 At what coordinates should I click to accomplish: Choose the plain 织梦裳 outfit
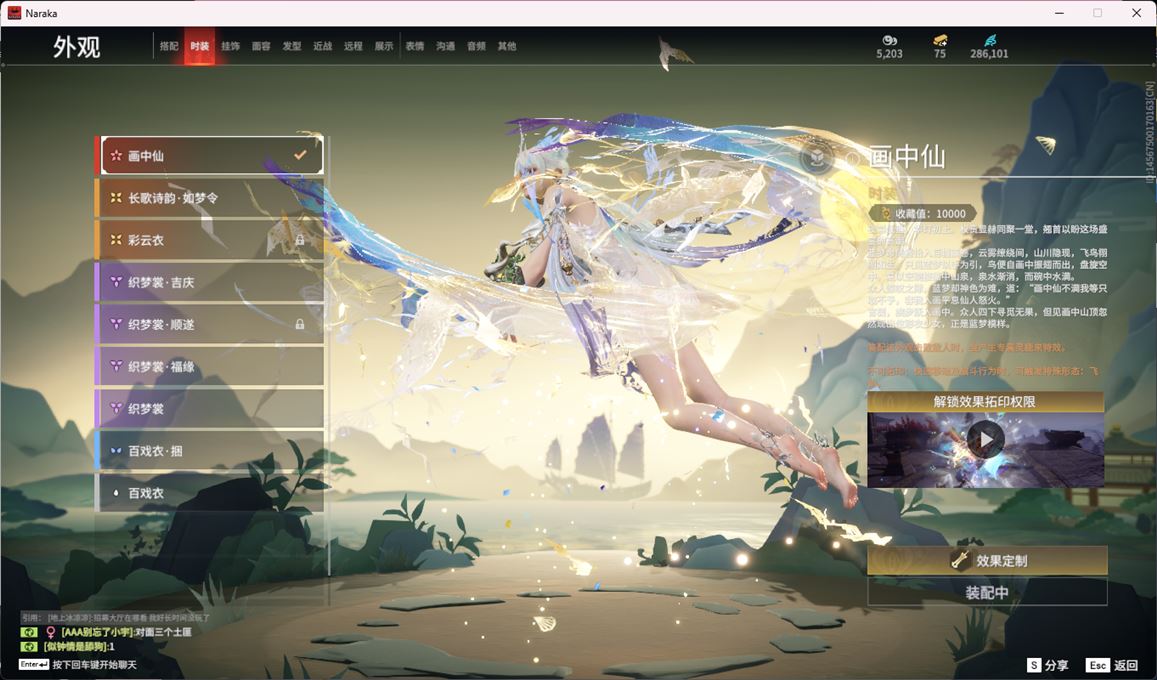210,408
